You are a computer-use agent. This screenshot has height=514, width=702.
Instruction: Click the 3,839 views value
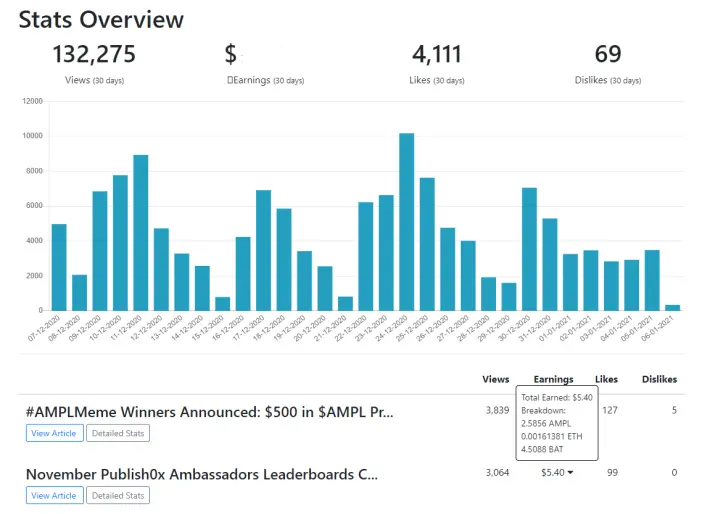pyautogui.click(x=497, y=410)
